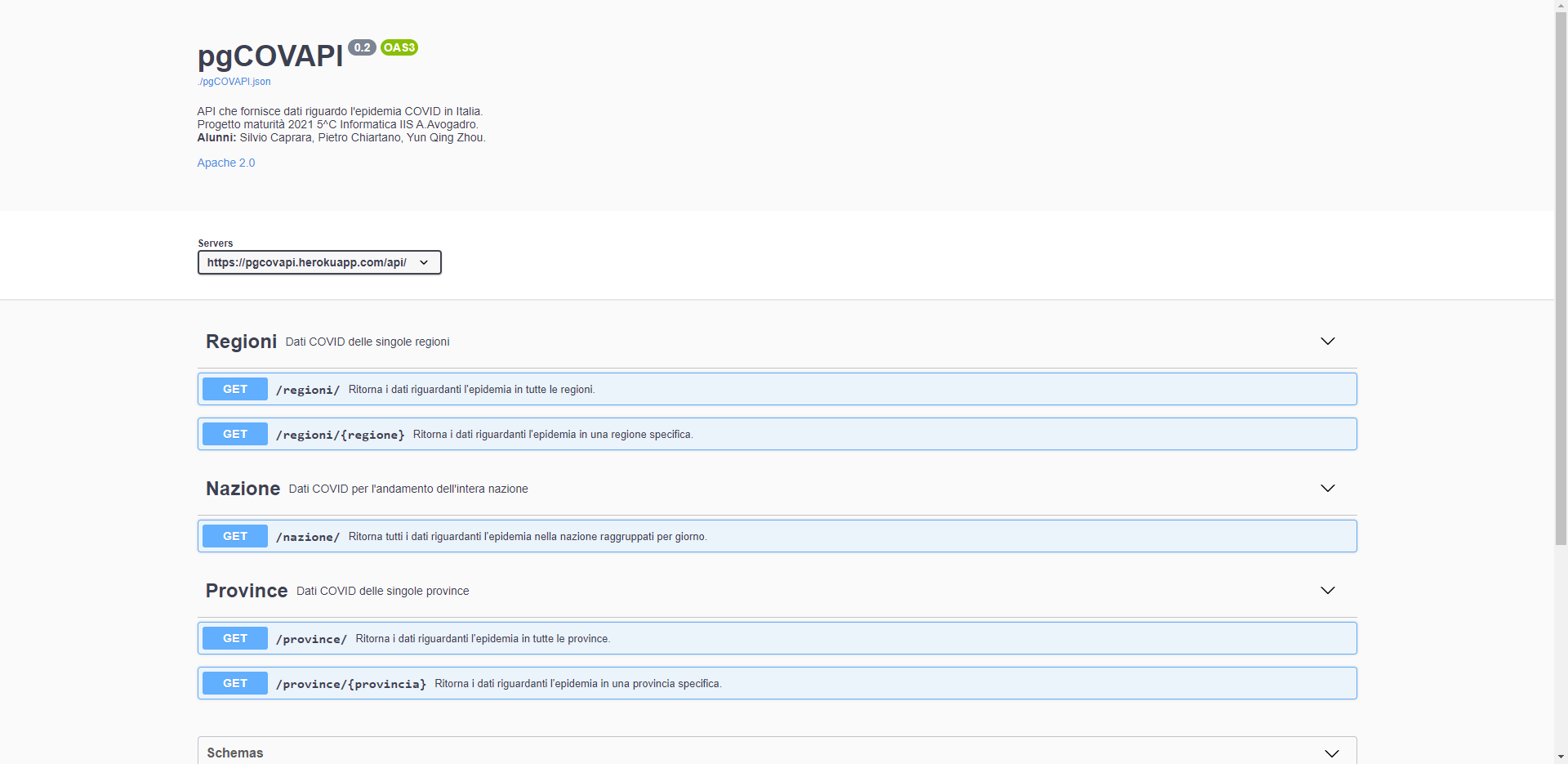Image resolution: width=1568 pixels, height=764 pixels.
Task: Click 'Dati COVID delle singole province' text
Action: pyautogui.click(x=383, y=591)
